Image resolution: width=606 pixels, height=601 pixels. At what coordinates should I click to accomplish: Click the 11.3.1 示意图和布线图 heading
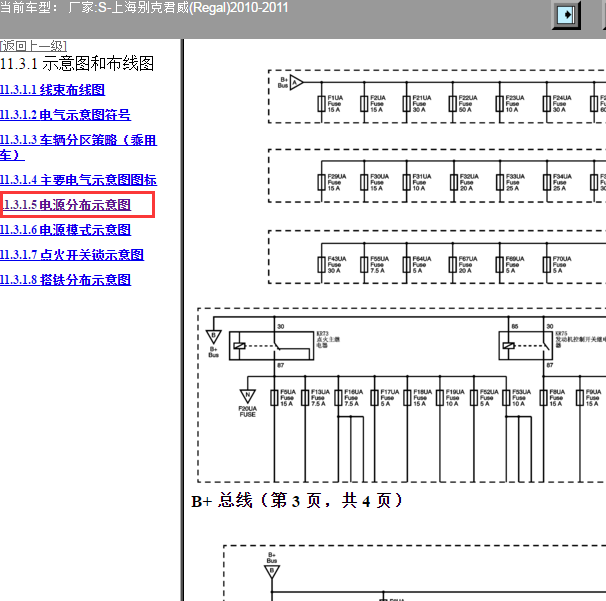pos(77,63)
